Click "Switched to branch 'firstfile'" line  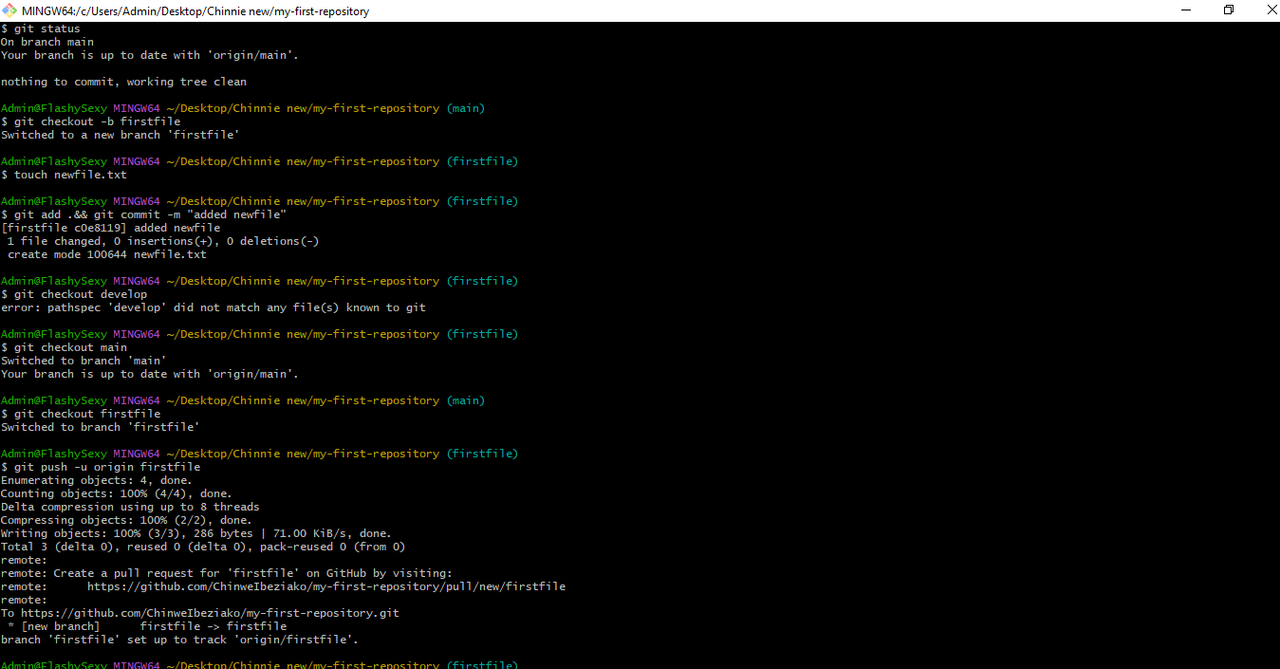click(x=100, y=427)
